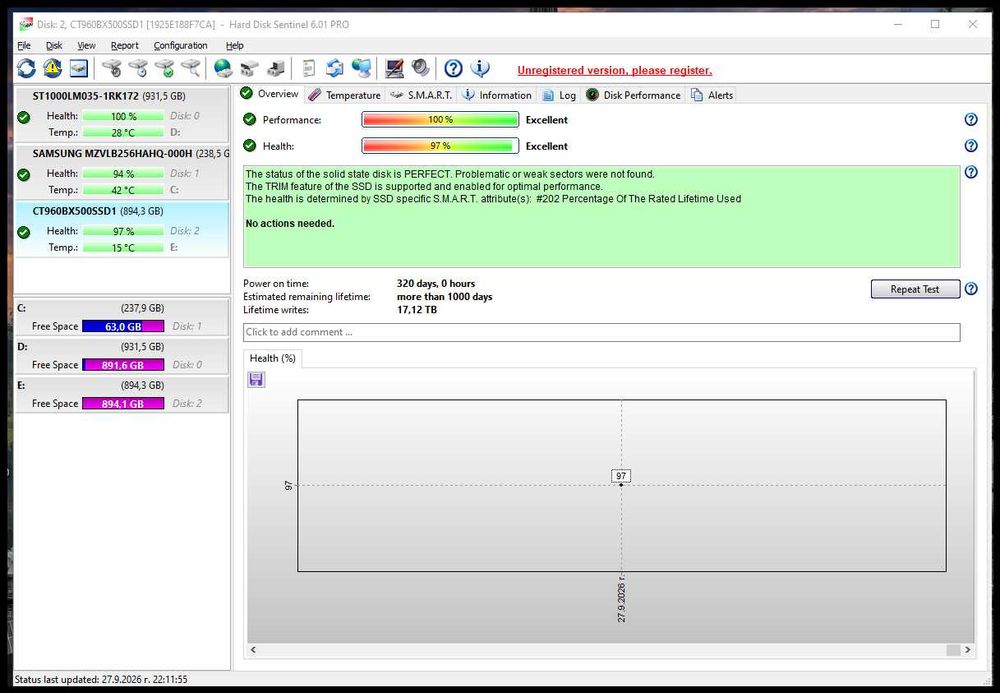Open the Disk Performance tab
The image size is (1000, 693).
(633, 95)
